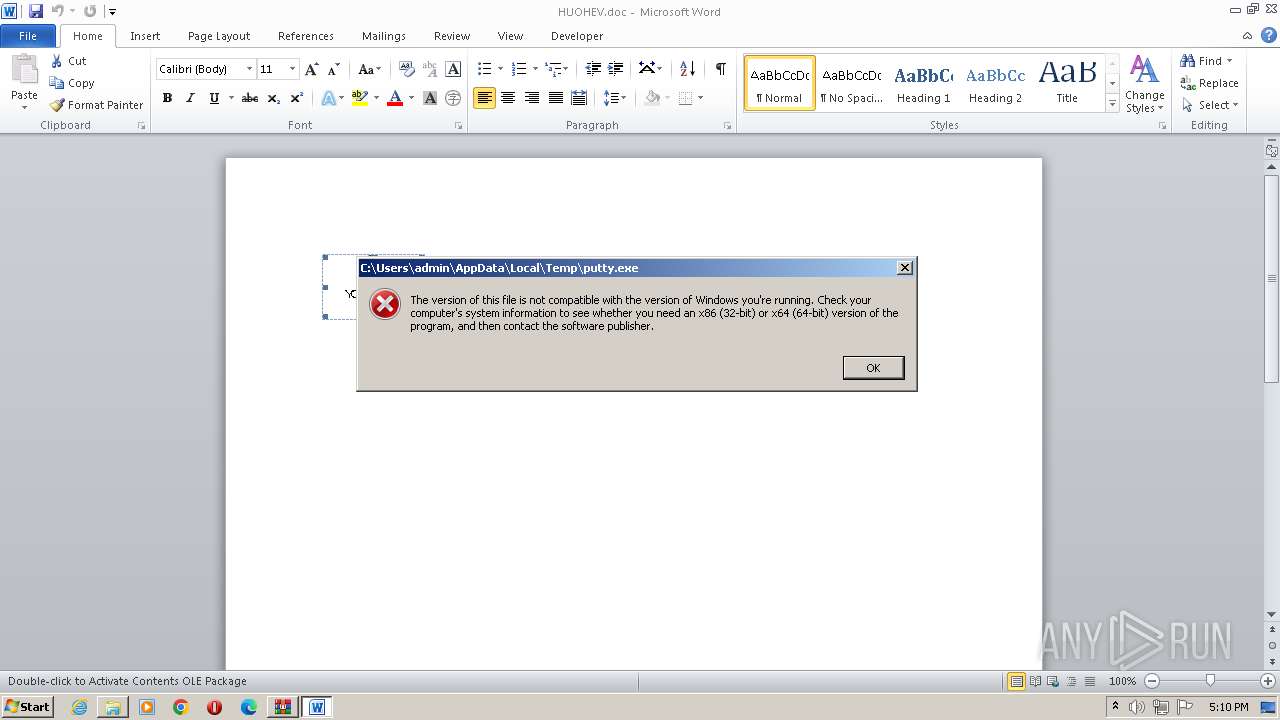The height and width of the screenshot is (720, 1280).
Task: Open the Change Case dropdown
Action: tap(369, 69)
